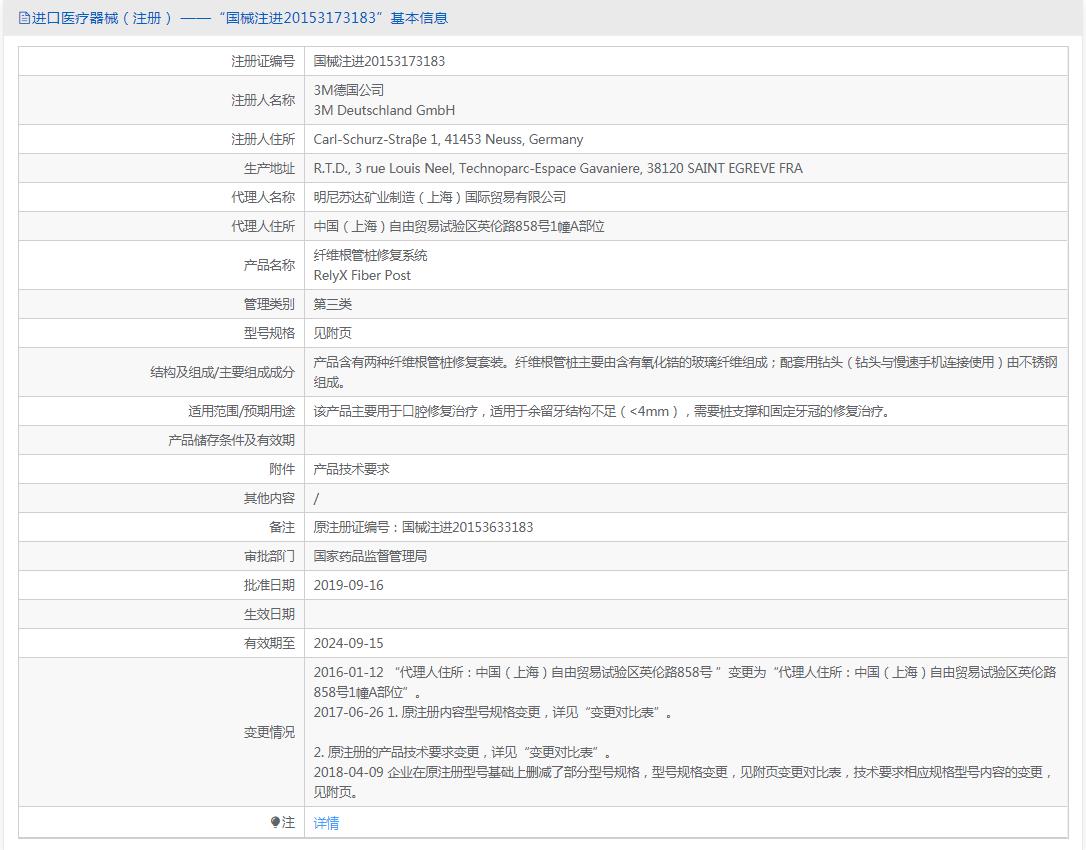This screenshot has height=850, width=1086.
Task: Click 见附页 in the 型号规格 row
Action: [332, 333]
